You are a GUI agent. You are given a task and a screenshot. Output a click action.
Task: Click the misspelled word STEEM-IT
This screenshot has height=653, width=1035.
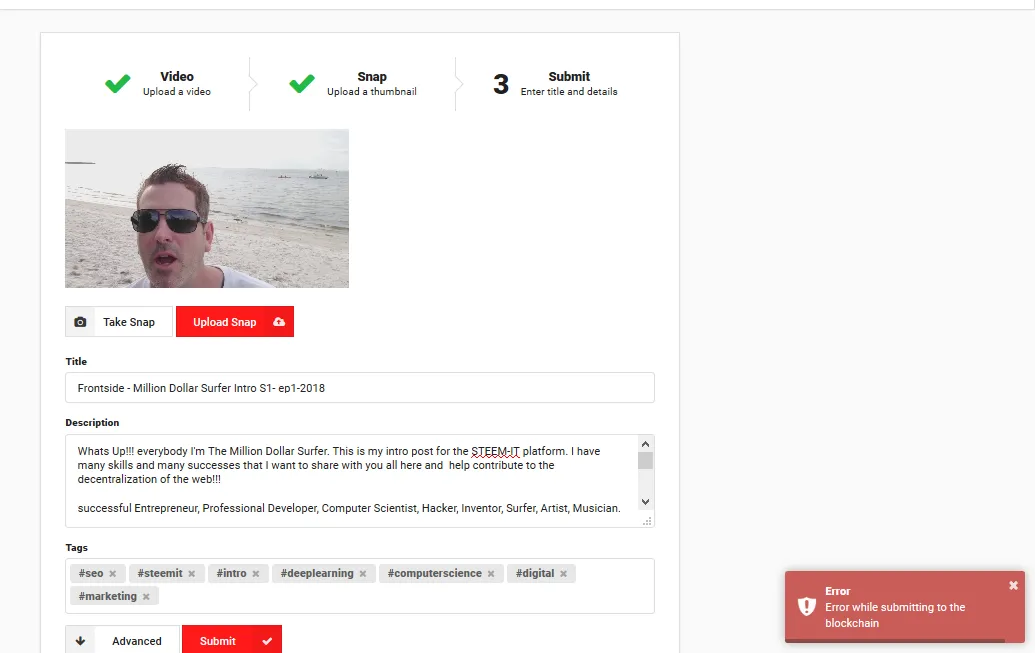click(x=495, y=452)
